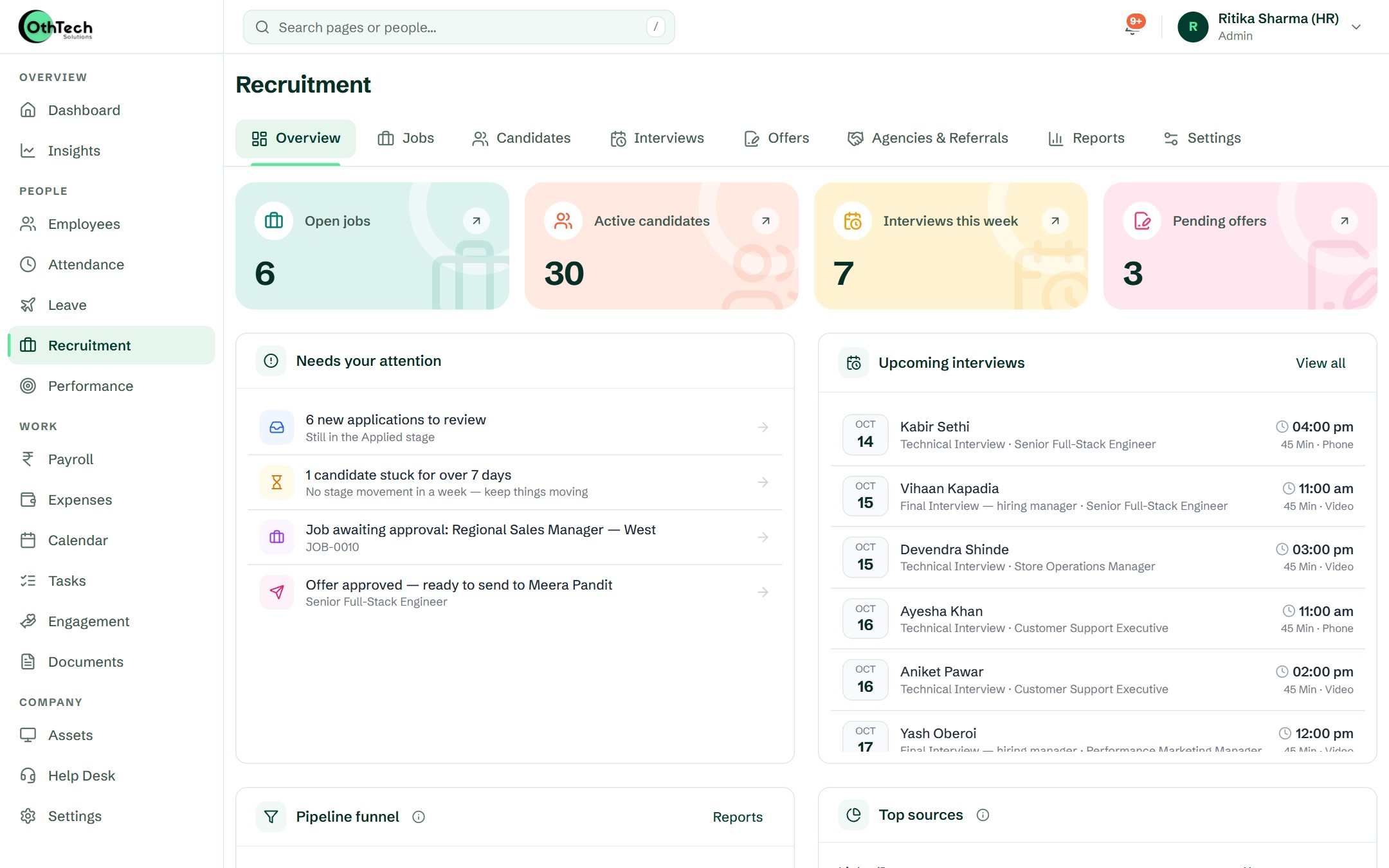This screenshot has height=868, width=1389.
Task: Click the Calendar sidebar icon
Action: point(28,540)
